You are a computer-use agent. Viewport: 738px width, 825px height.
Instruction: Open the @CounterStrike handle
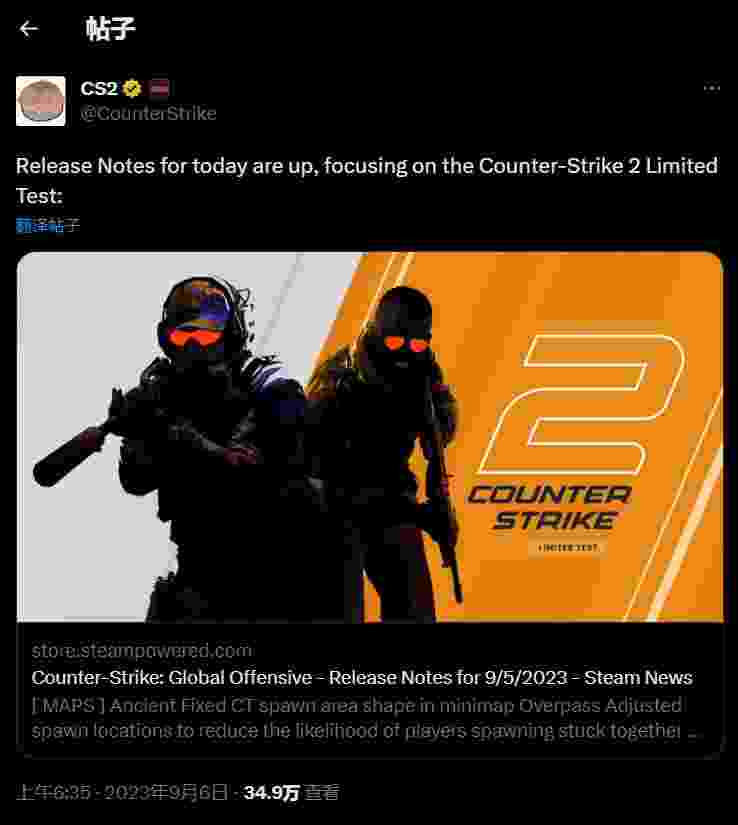(x=148, y=114)
